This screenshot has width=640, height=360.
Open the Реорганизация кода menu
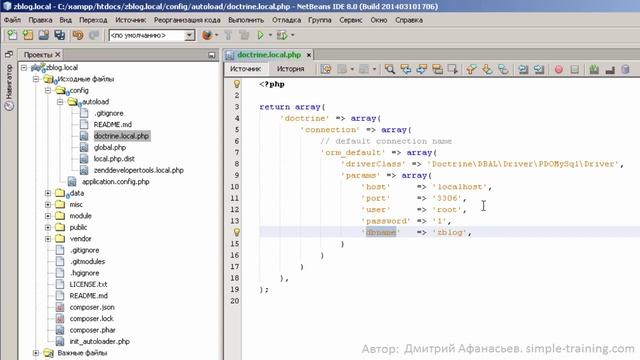pos(187,20)
